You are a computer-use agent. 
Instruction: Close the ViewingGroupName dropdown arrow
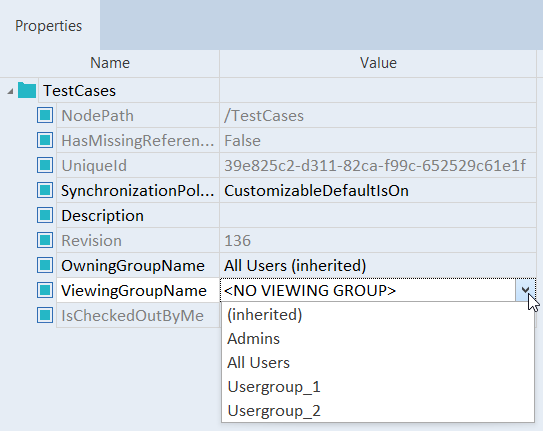coord(525,290)
